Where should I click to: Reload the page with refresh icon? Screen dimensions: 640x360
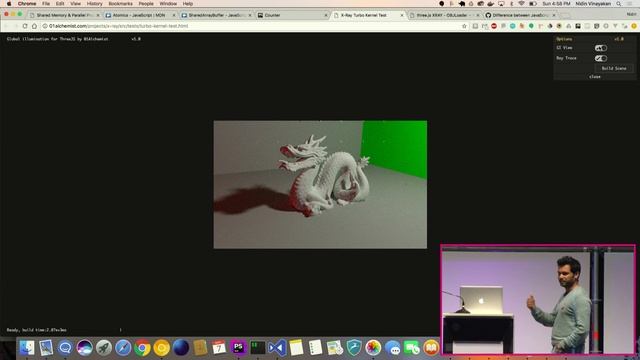coord(25,26)
